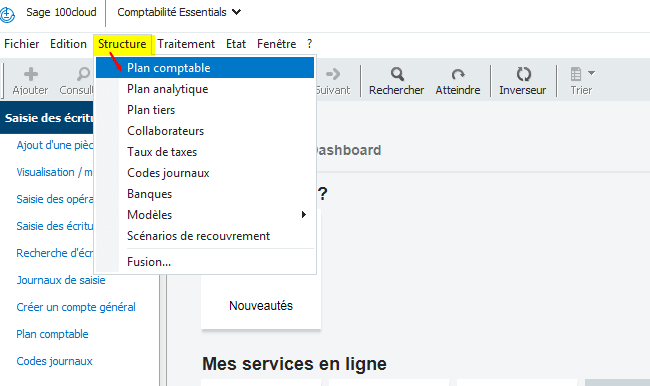Open Codes journaux sidebar link
Viewport: 650px width, 386px height.
point(54,361)
